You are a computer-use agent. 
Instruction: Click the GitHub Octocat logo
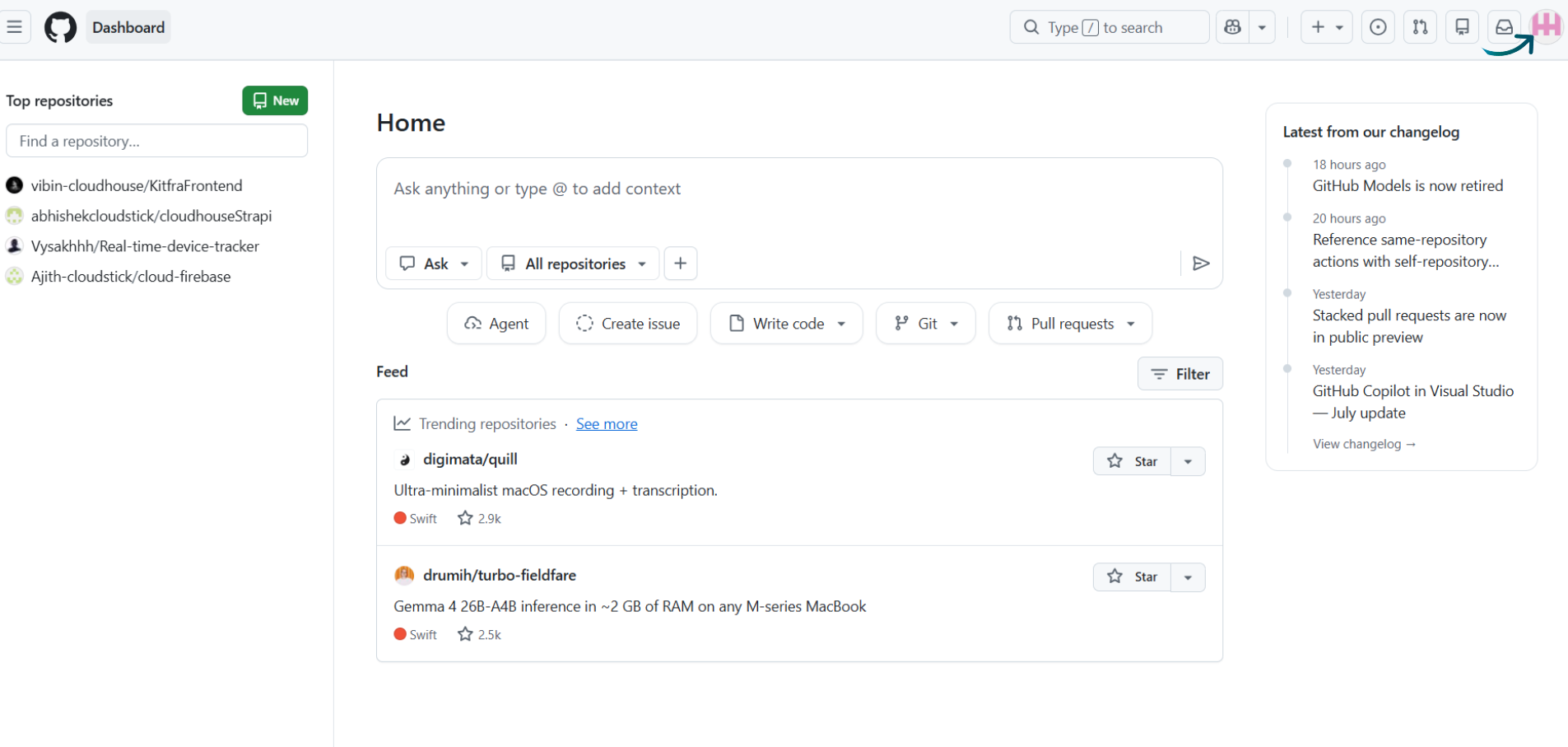[60, 27]
